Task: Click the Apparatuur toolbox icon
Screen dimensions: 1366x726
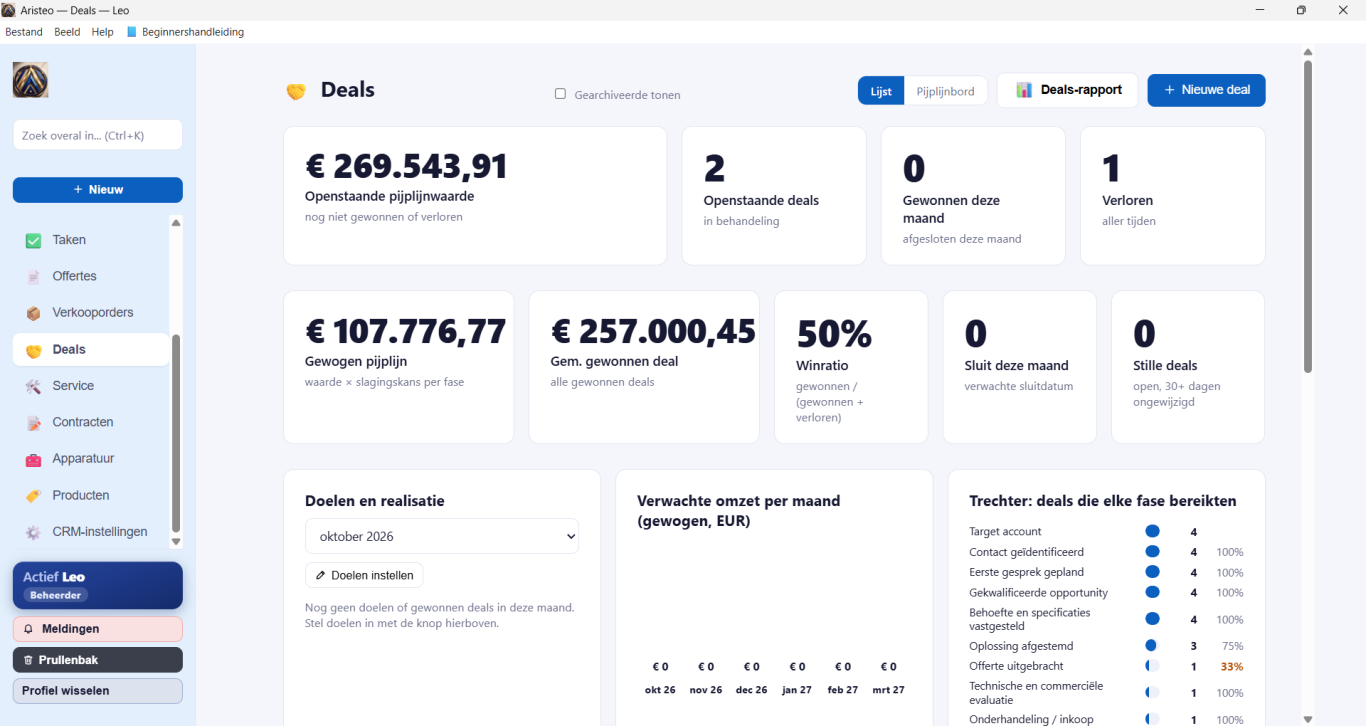Action: click(33, 459)
